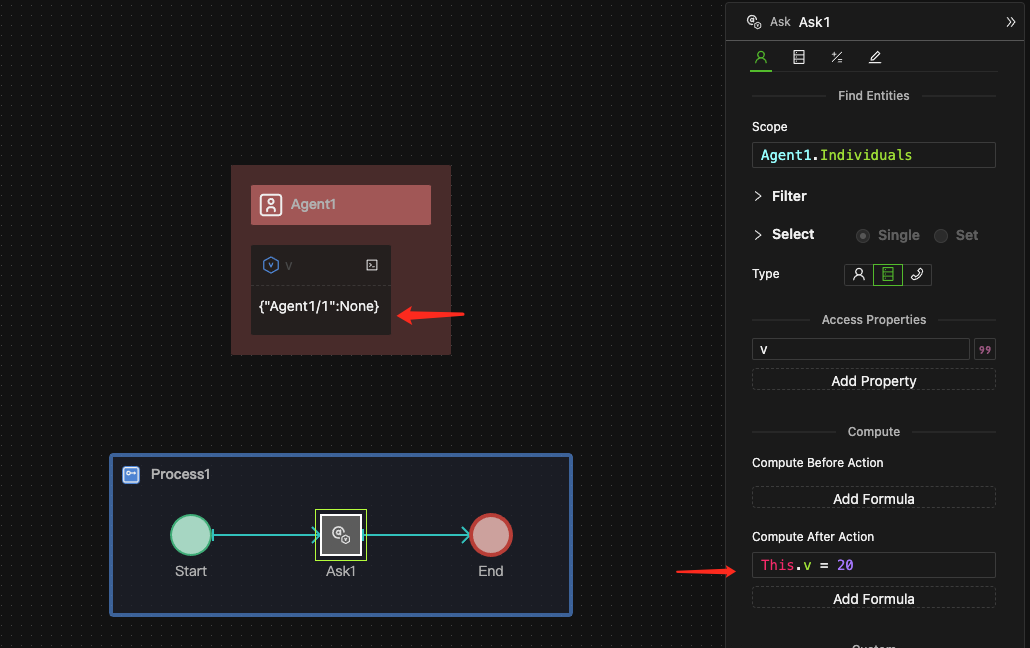Open the data list tab icon
Image resolution: width=1030 pixels, height=648 pixels.
798,58
